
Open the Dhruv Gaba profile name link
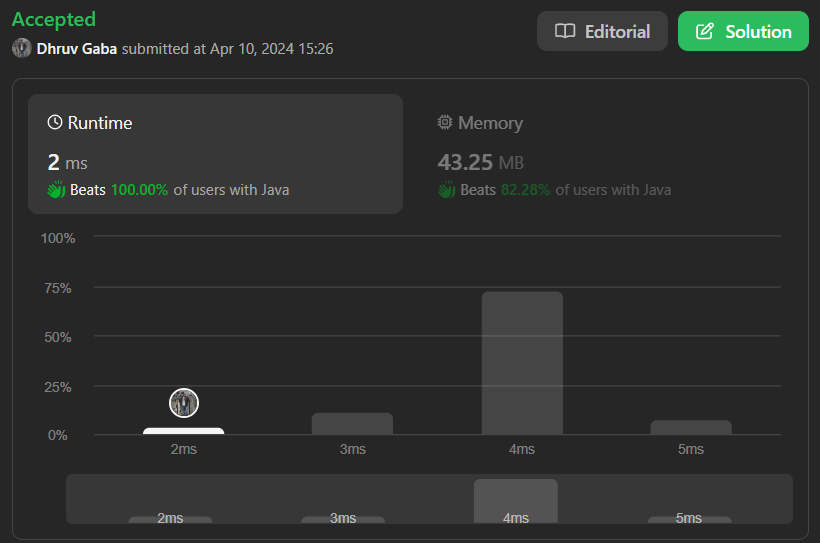pos(76,48)
